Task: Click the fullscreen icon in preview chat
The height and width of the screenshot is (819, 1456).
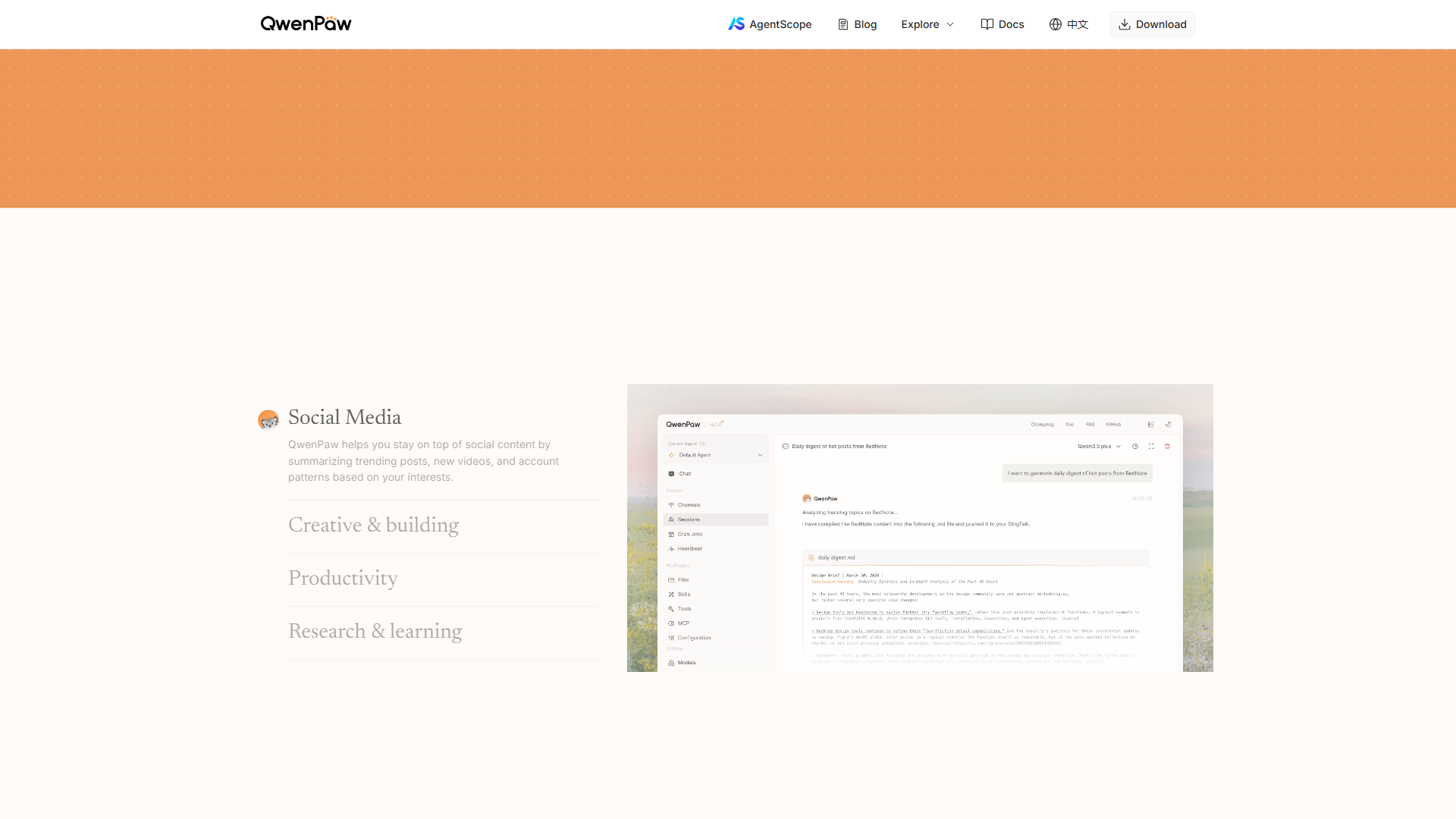Action: click(1151, 447)
